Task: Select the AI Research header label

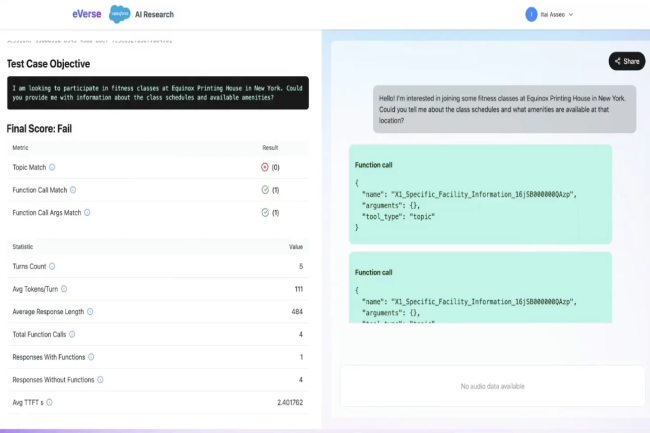Action: click(x=158, y=15)
